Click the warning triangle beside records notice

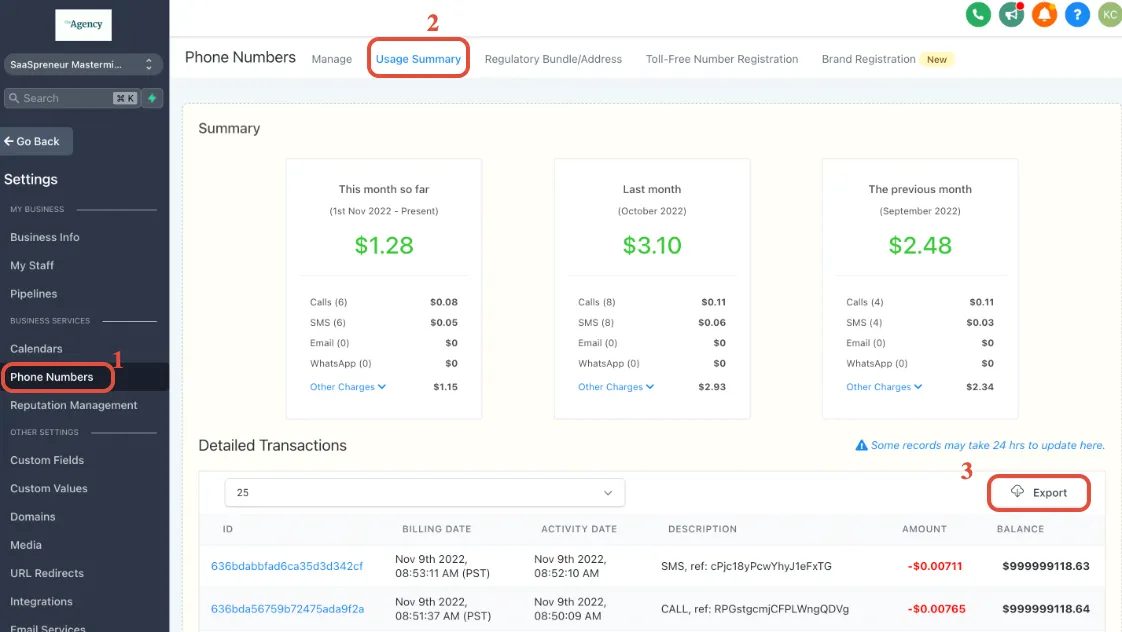[862, 445]
